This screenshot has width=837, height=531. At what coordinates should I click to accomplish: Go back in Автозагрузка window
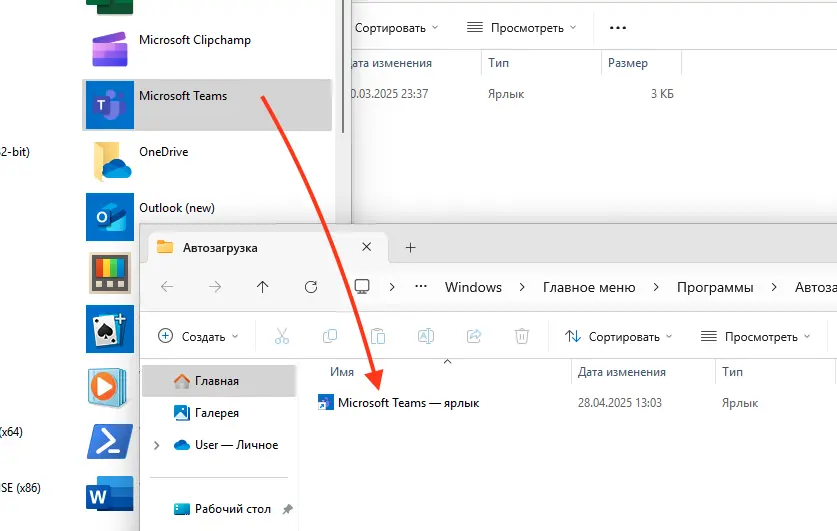(x=167, y=287)
